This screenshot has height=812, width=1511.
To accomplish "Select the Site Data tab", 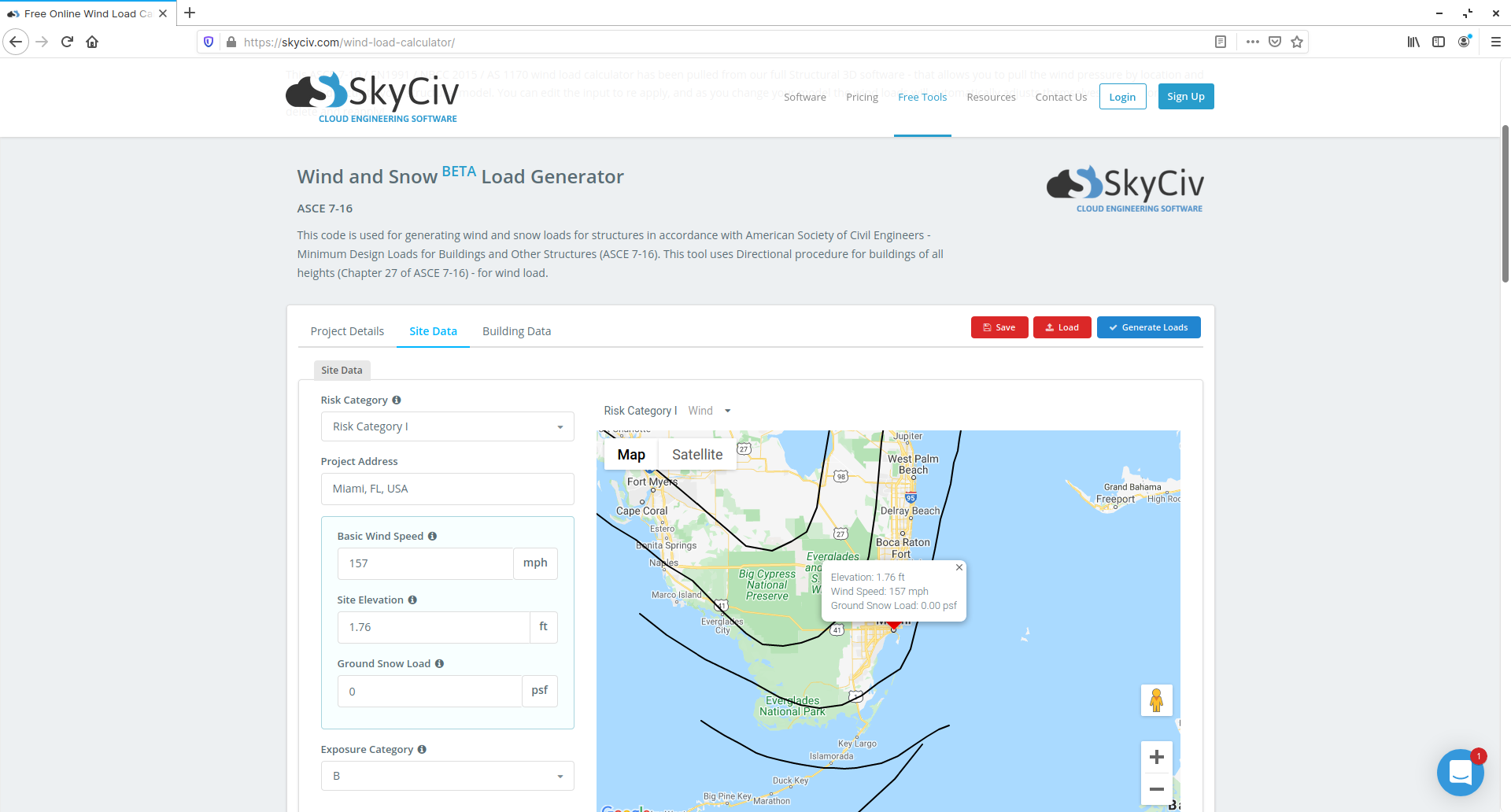I will point(433,331).
